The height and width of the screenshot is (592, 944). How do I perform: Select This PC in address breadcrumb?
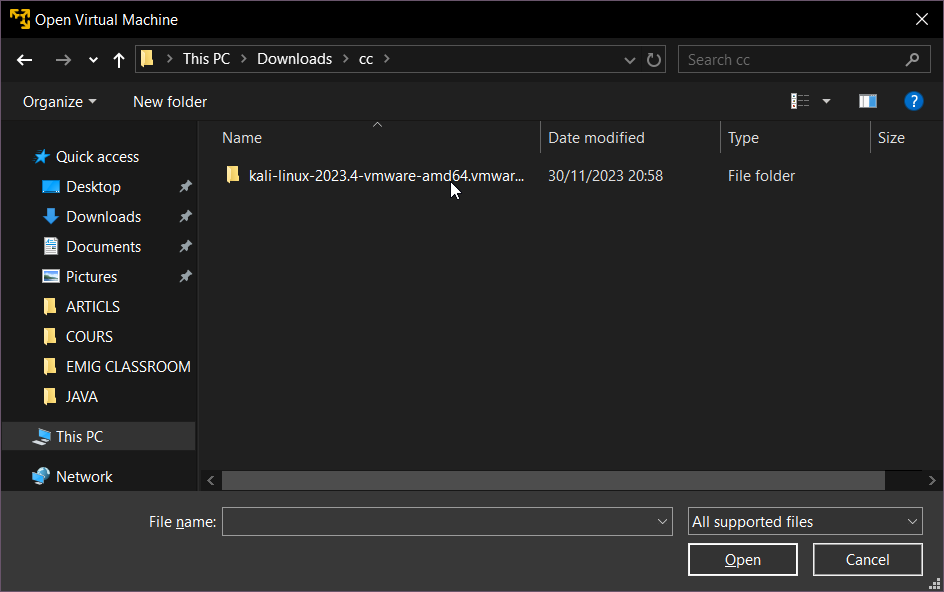click(x=206, y=58)
